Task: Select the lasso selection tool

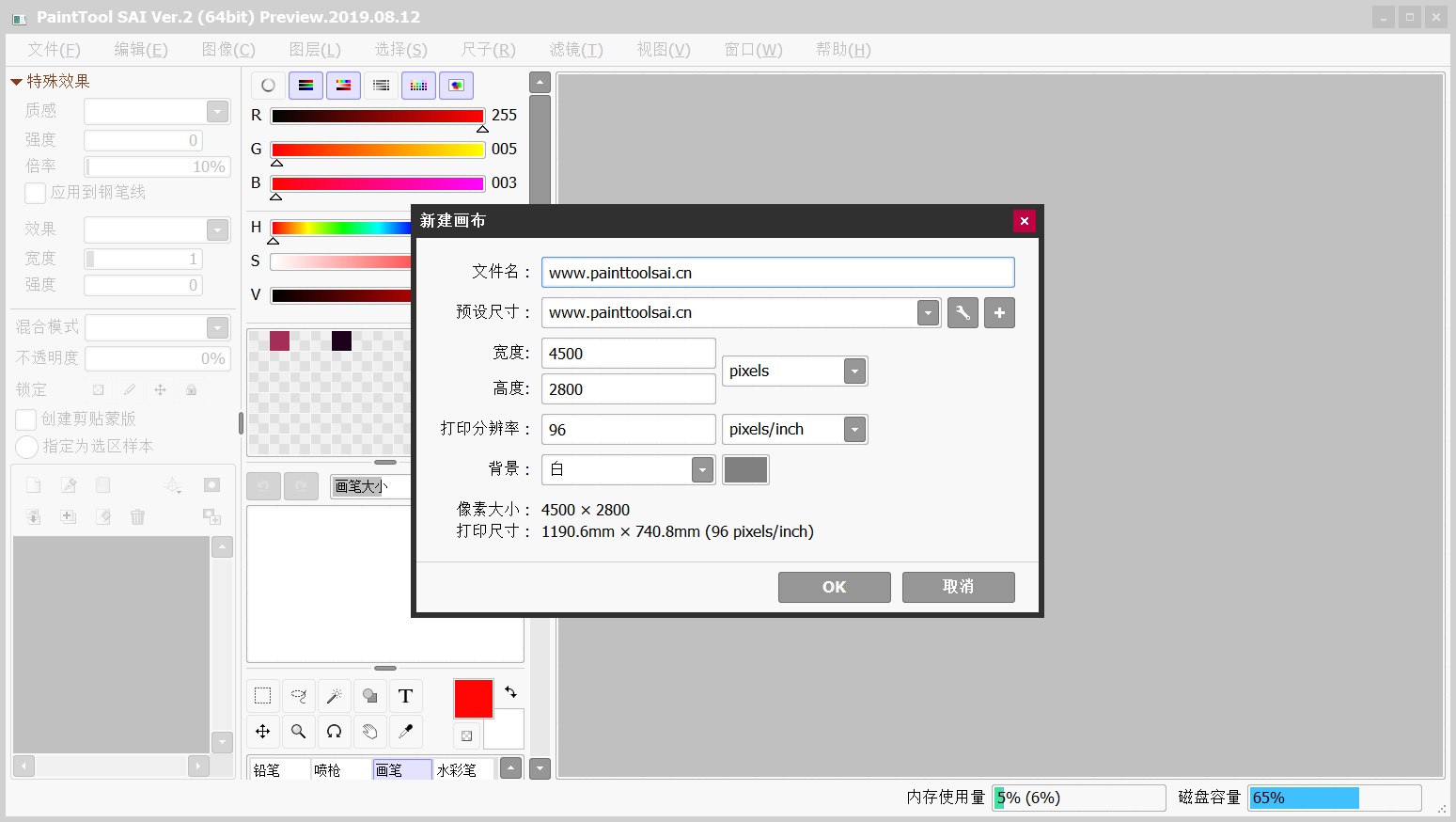Action: [x=299, y=696]
